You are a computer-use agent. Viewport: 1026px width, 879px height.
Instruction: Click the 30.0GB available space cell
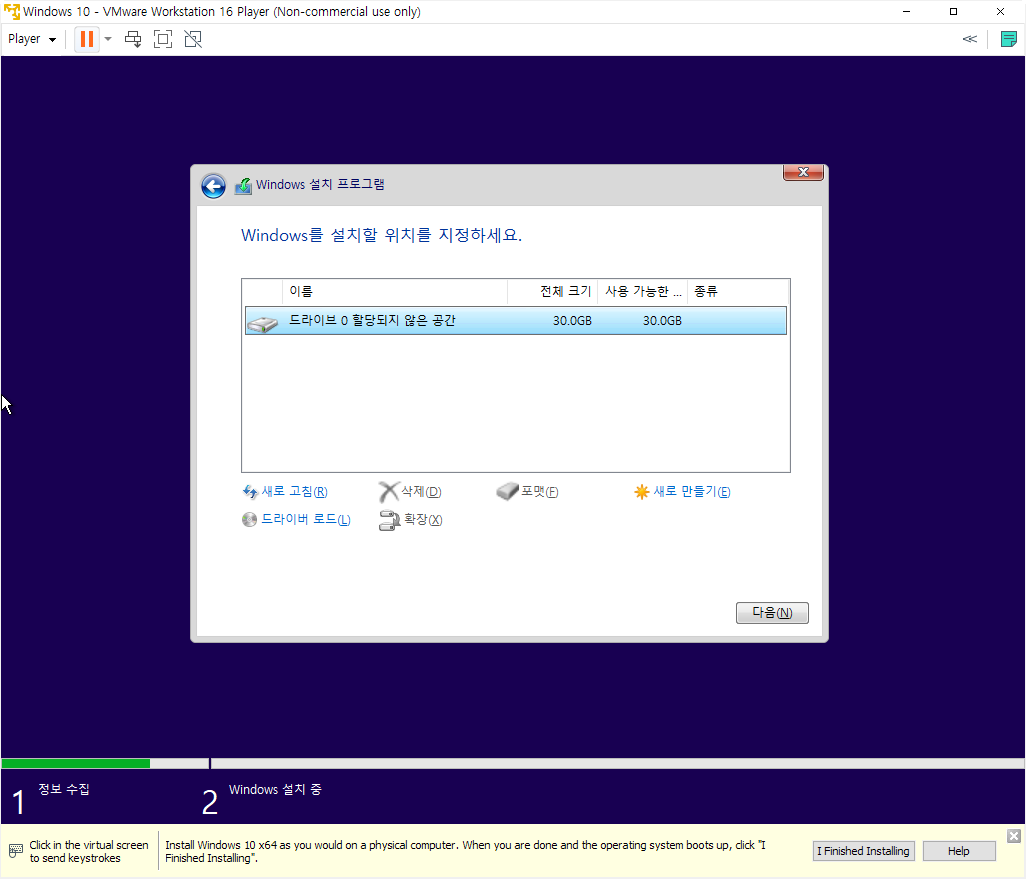click(x=662, y=321)
